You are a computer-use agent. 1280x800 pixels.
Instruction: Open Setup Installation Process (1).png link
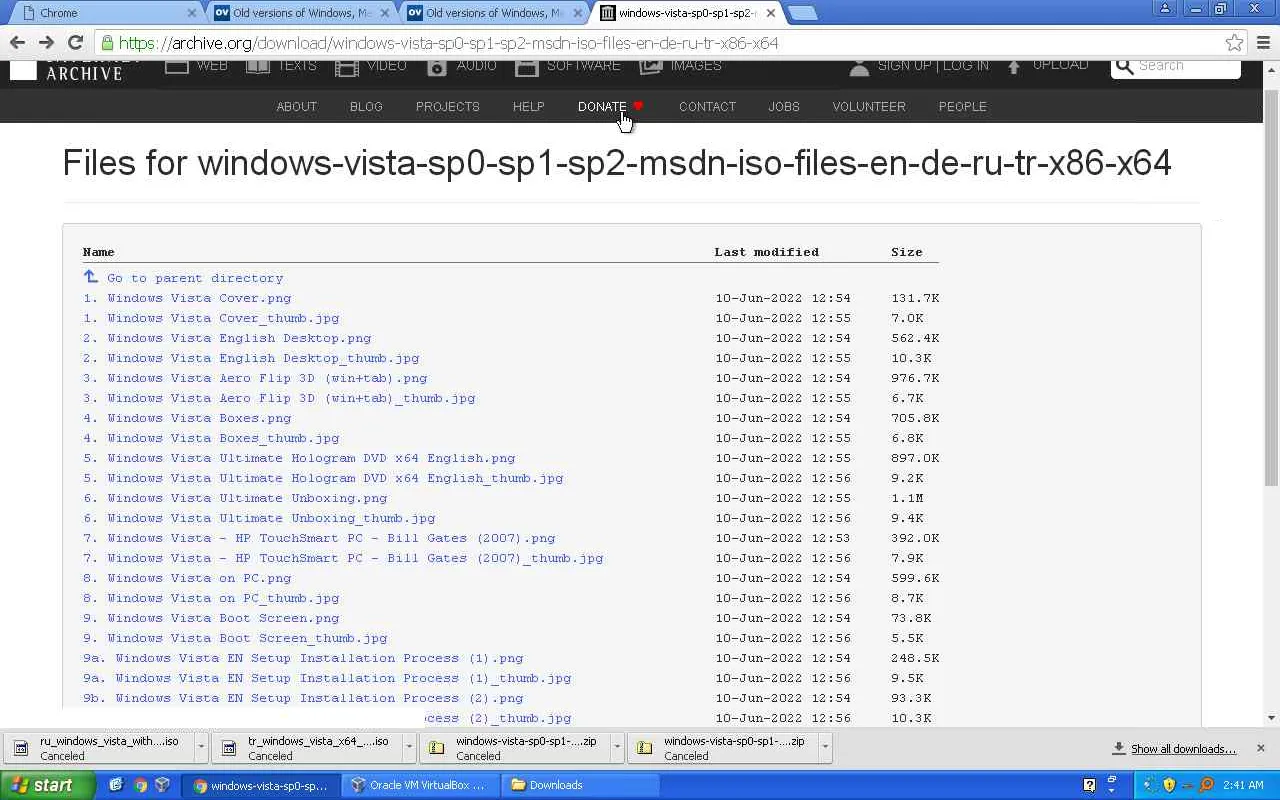303,658
